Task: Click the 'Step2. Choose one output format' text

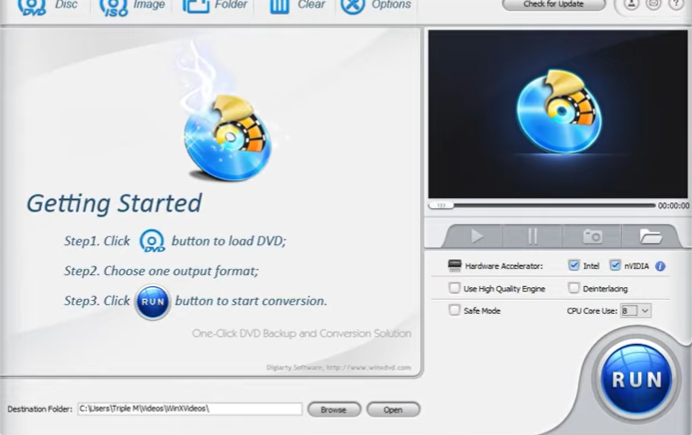Action: (x=161, y=270)
